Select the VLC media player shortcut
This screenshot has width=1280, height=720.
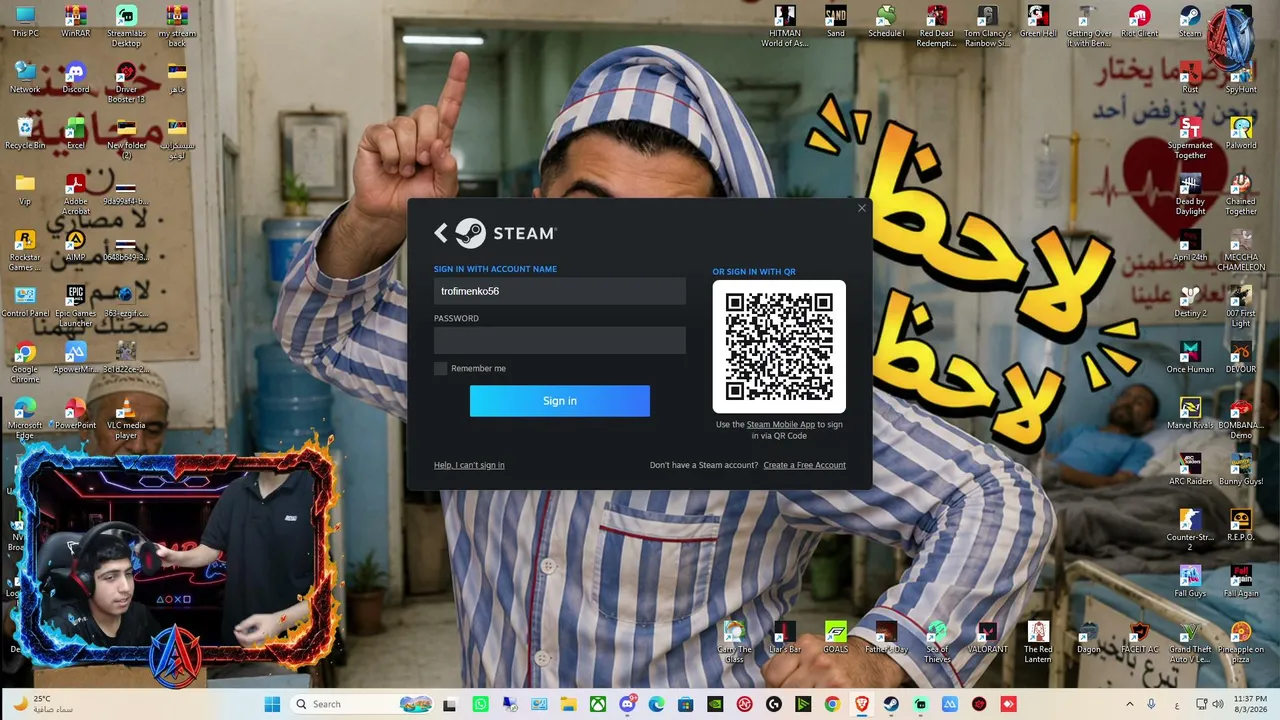tap(126, 419)
